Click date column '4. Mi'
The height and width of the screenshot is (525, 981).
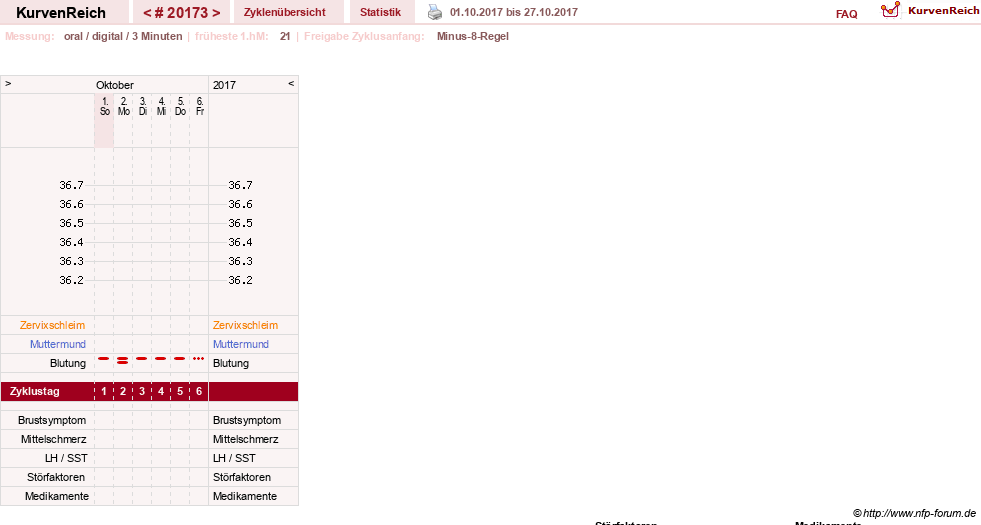tap(161, 106)
